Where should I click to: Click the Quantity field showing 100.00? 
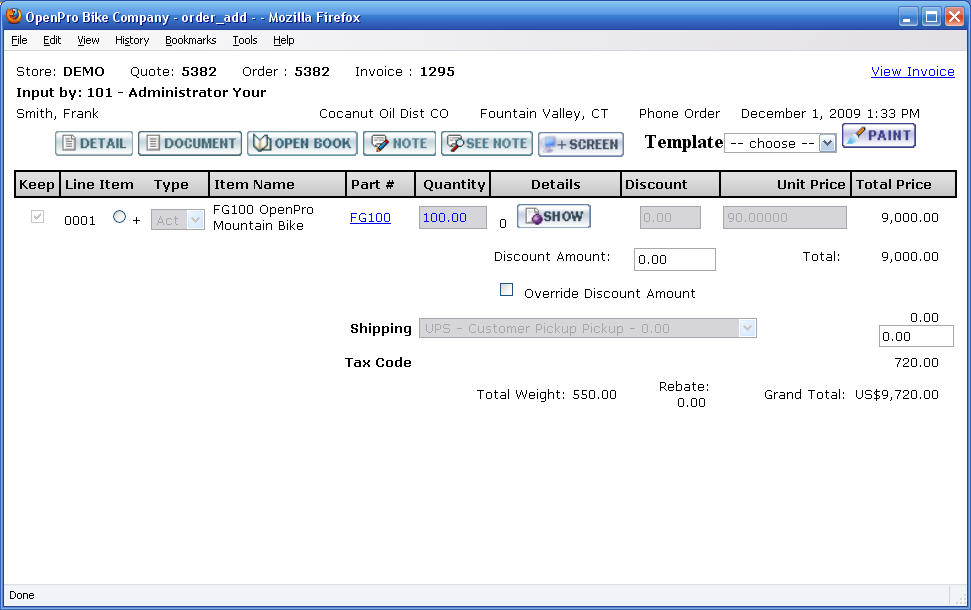point(452,218)
